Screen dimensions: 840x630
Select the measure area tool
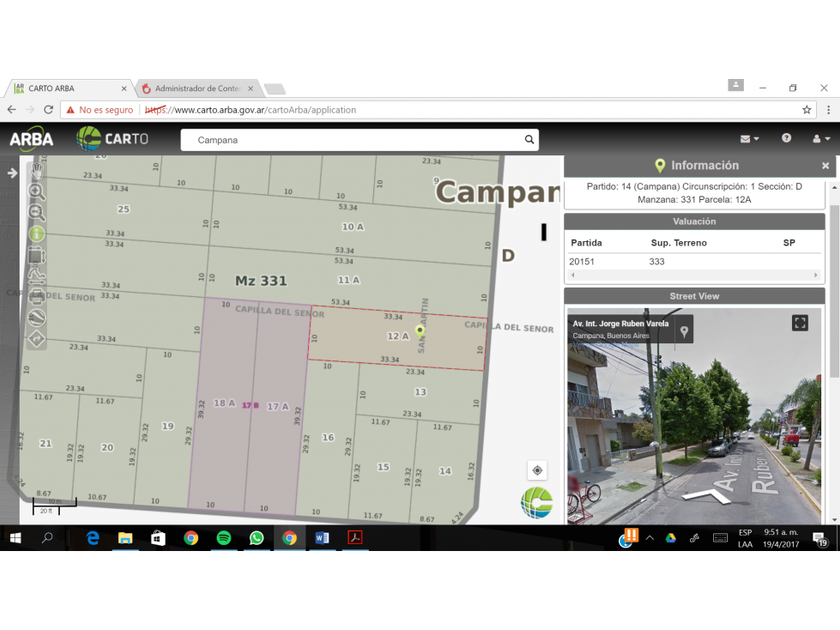click(x=37, y=256)
